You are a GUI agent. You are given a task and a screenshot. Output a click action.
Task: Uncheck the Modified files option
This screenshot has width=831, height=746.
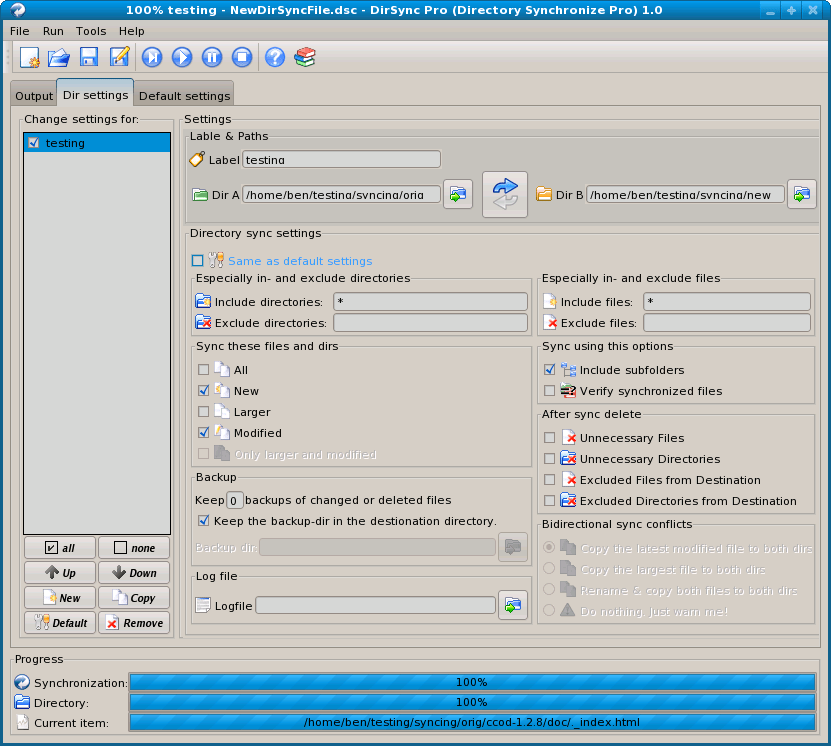point(204,432)
